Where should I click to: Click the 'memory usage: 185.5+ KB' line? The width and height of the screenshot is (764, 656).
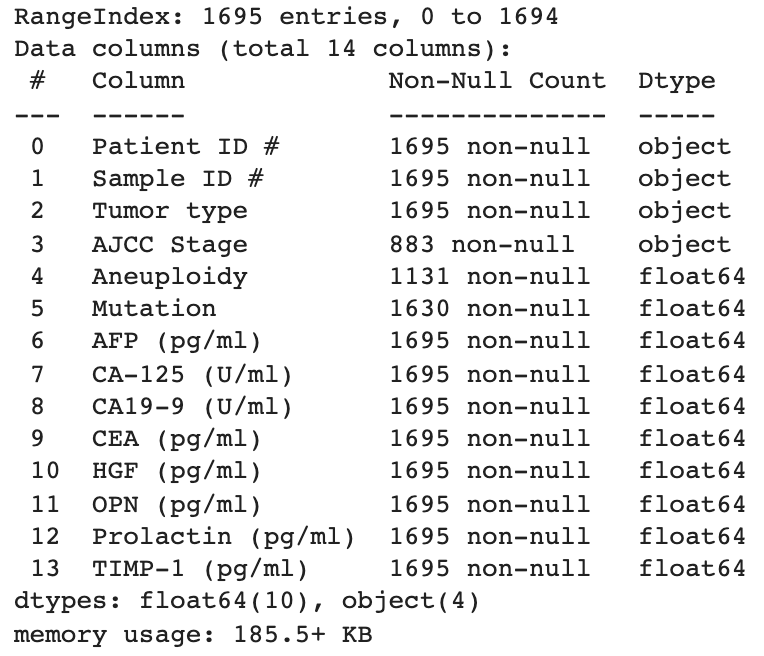193,634
